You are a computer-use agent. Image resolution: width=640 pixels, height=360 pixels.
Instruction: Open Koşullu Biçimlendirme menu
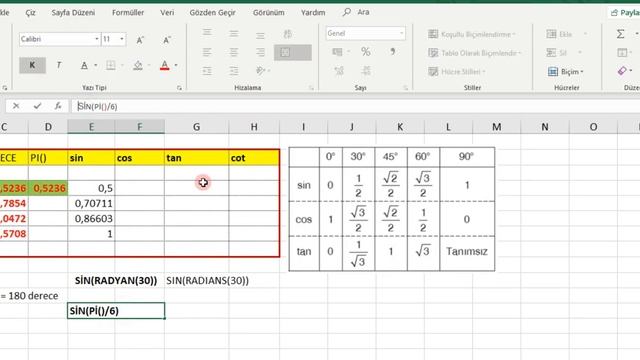(x=472, y=34)
